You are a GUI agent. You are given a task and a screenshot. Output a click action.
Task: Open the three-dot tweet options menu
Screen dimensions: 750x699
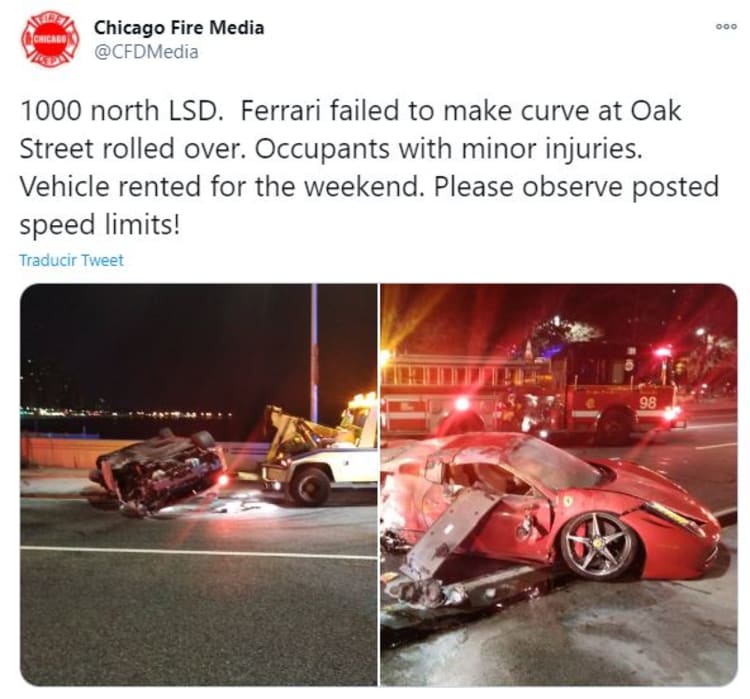[x=726, y=27]
